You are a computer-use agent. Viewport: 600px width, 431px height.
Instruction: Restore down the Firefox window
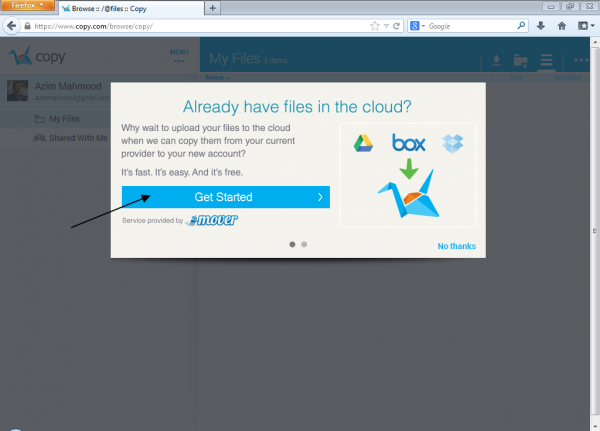[570, 6]
